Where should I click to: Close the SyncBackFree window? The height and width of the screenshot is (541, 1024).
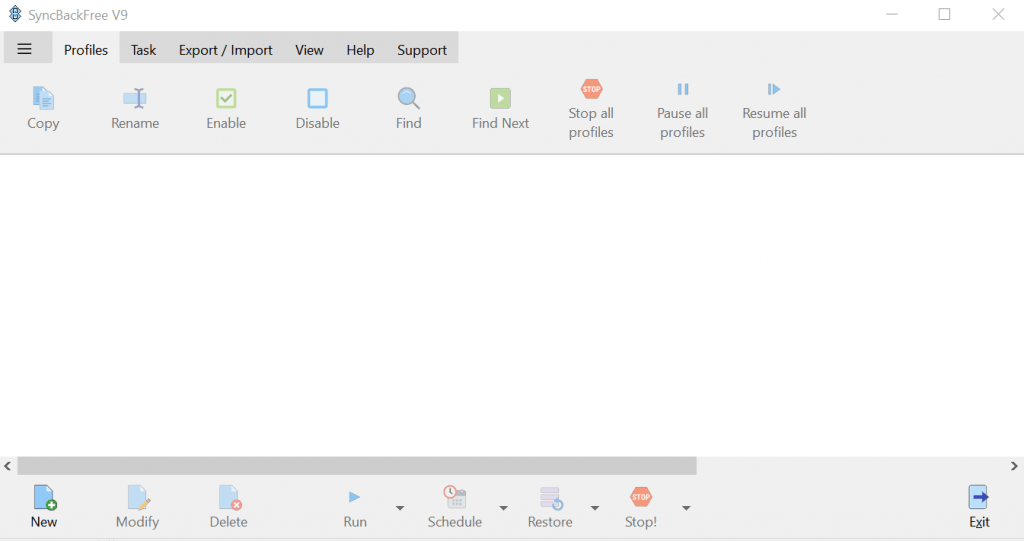point(998,14)
